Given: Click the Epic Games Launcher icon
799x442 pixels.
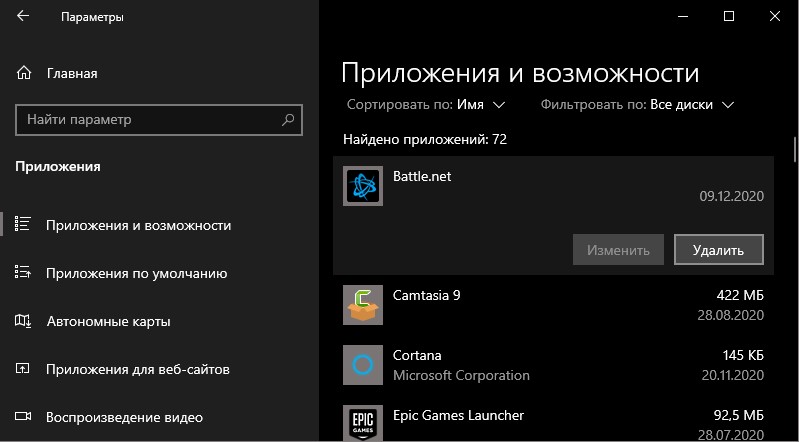Looking at the screenshot, I should pos(363,423).
